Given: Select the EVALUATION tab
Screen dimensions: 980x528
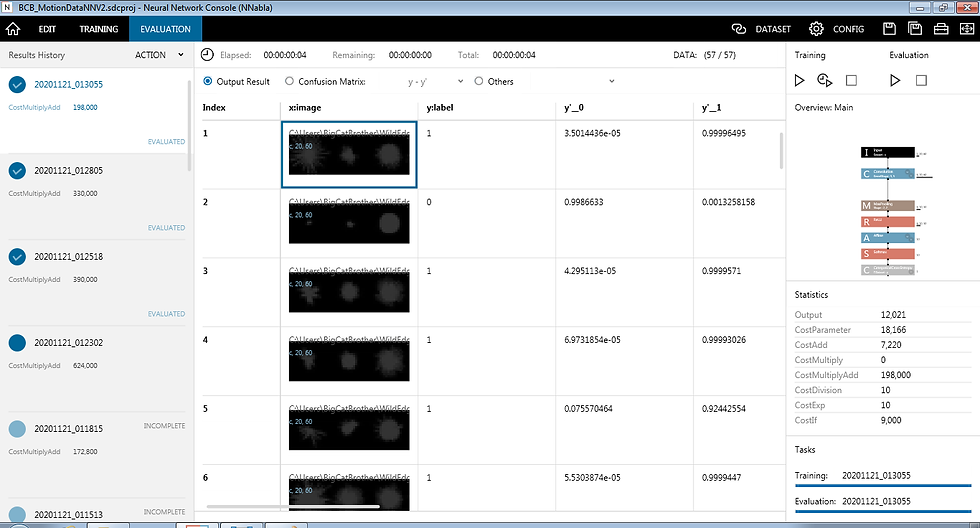Looking at the screenshot, I should coord(165,29).
